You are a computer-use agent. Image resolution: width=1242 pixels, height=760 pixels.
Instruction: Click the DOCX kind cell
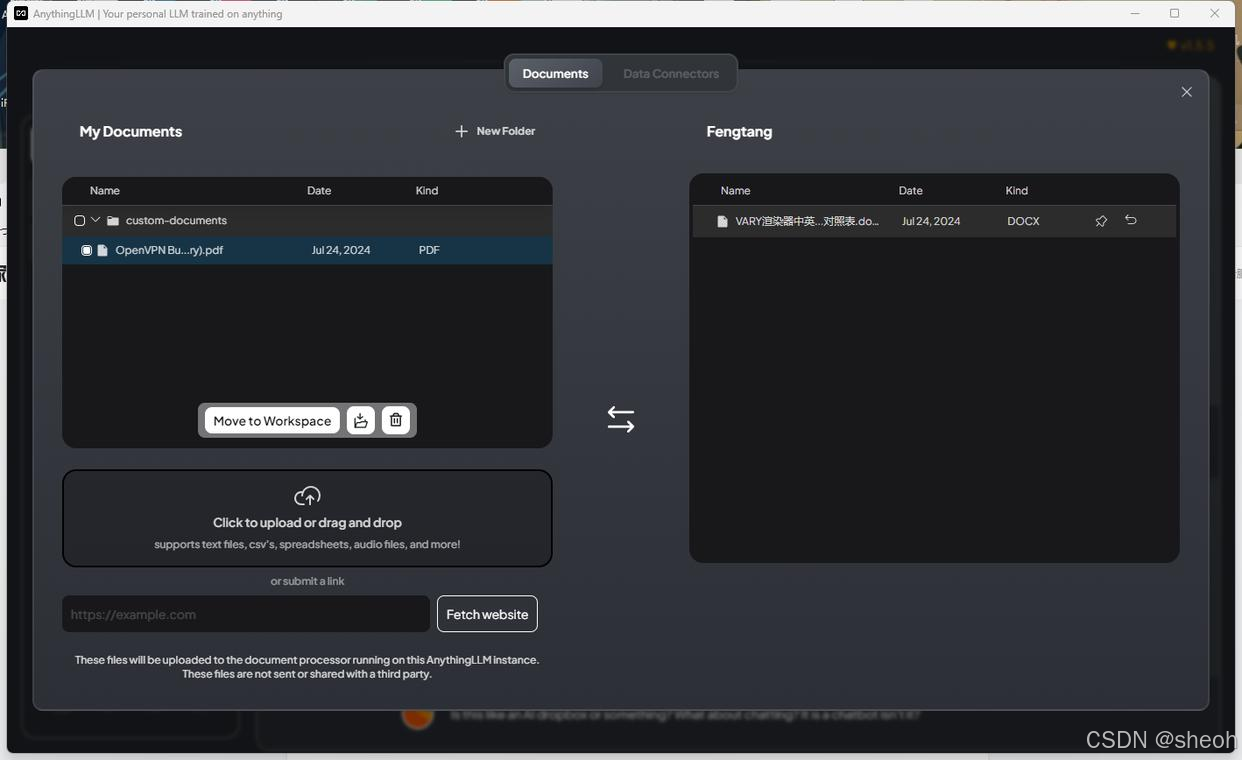[1023, 221]
